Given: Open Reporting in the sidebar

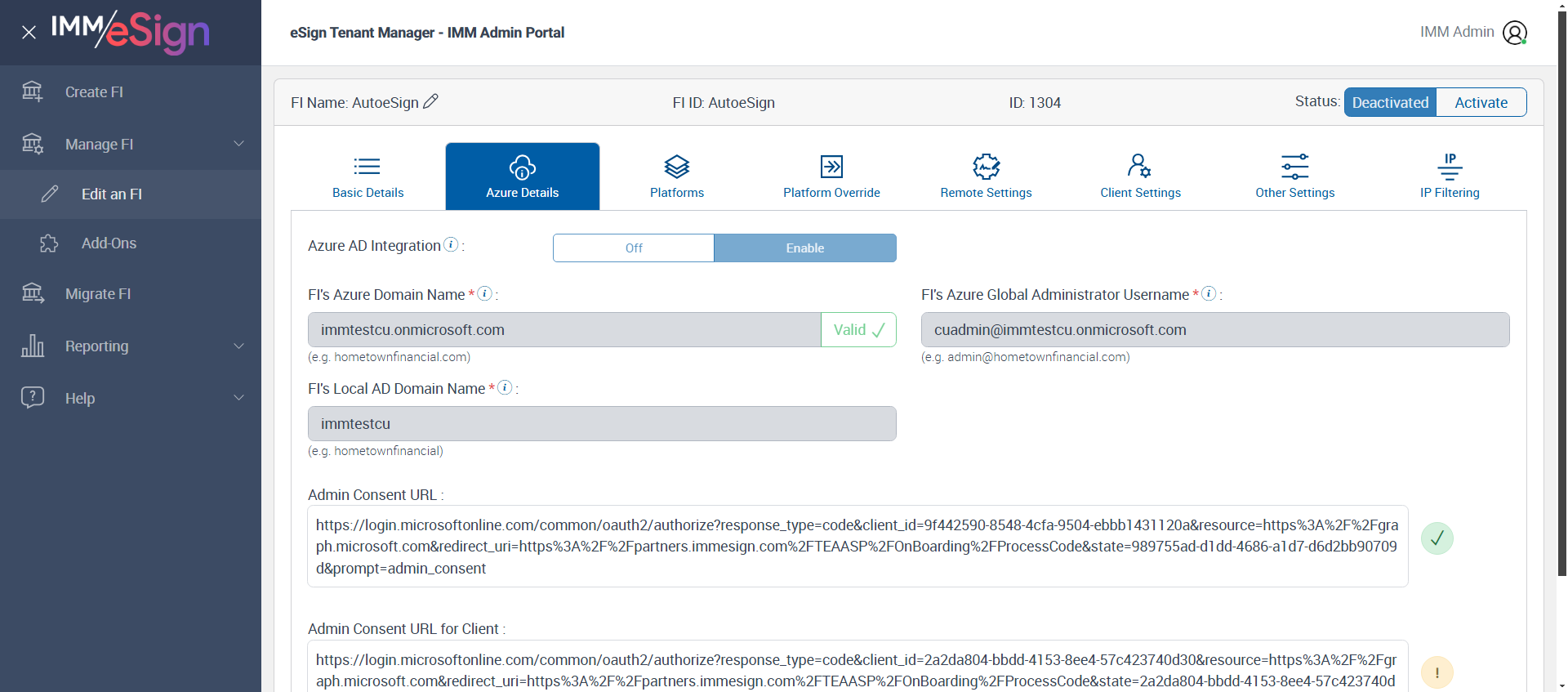Looking at the screenshot, I should click(131, 346).
